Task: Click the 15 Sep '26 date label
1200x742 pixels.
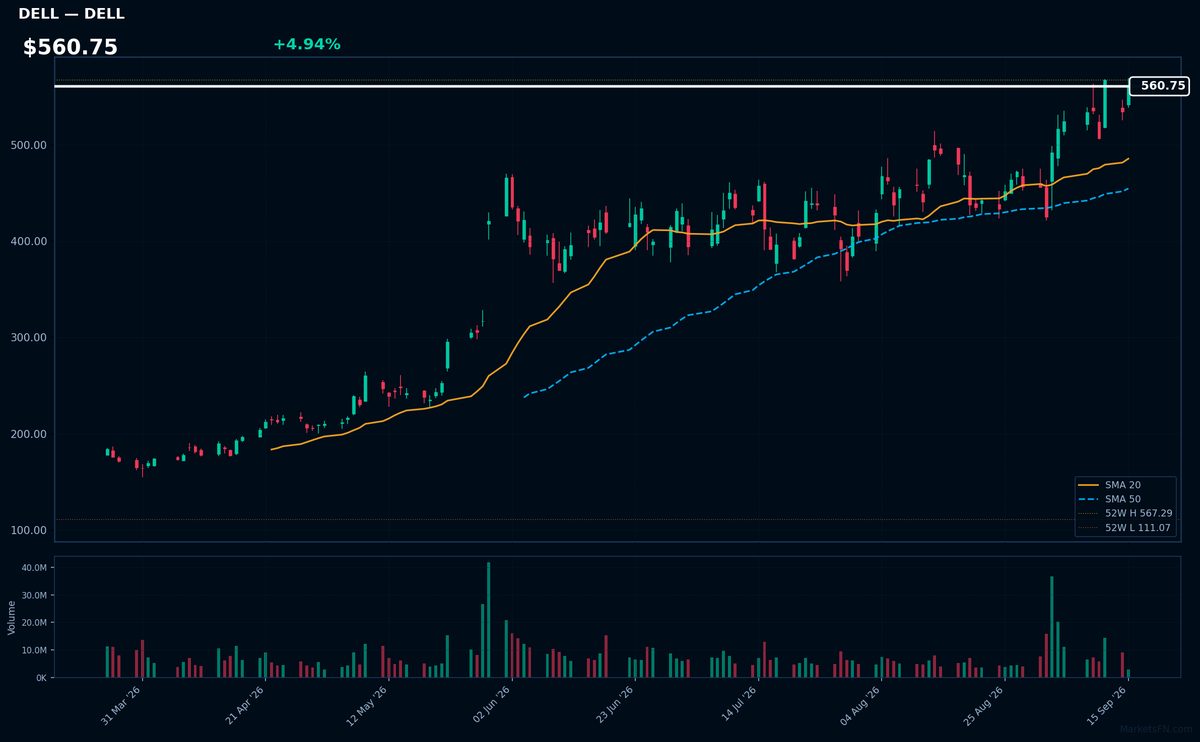Action: tap(1108, 706)
